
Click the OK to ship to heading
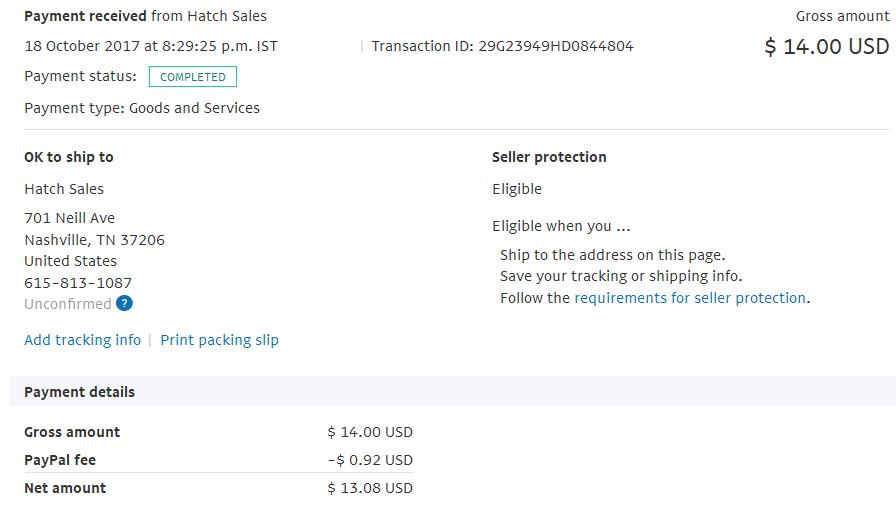(69, 157)
